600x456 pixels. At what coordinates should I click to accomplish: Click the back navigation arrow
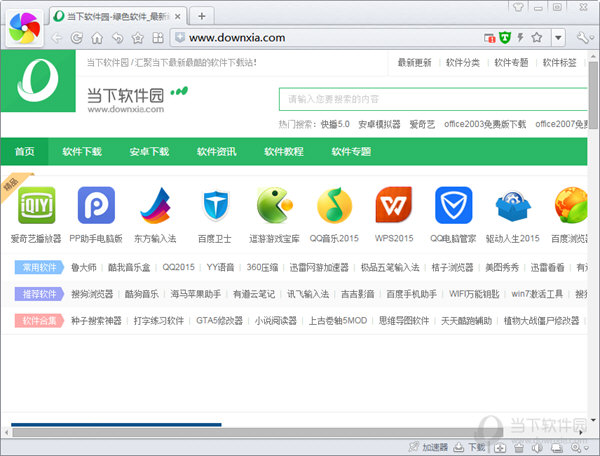[x=57, y=38]
